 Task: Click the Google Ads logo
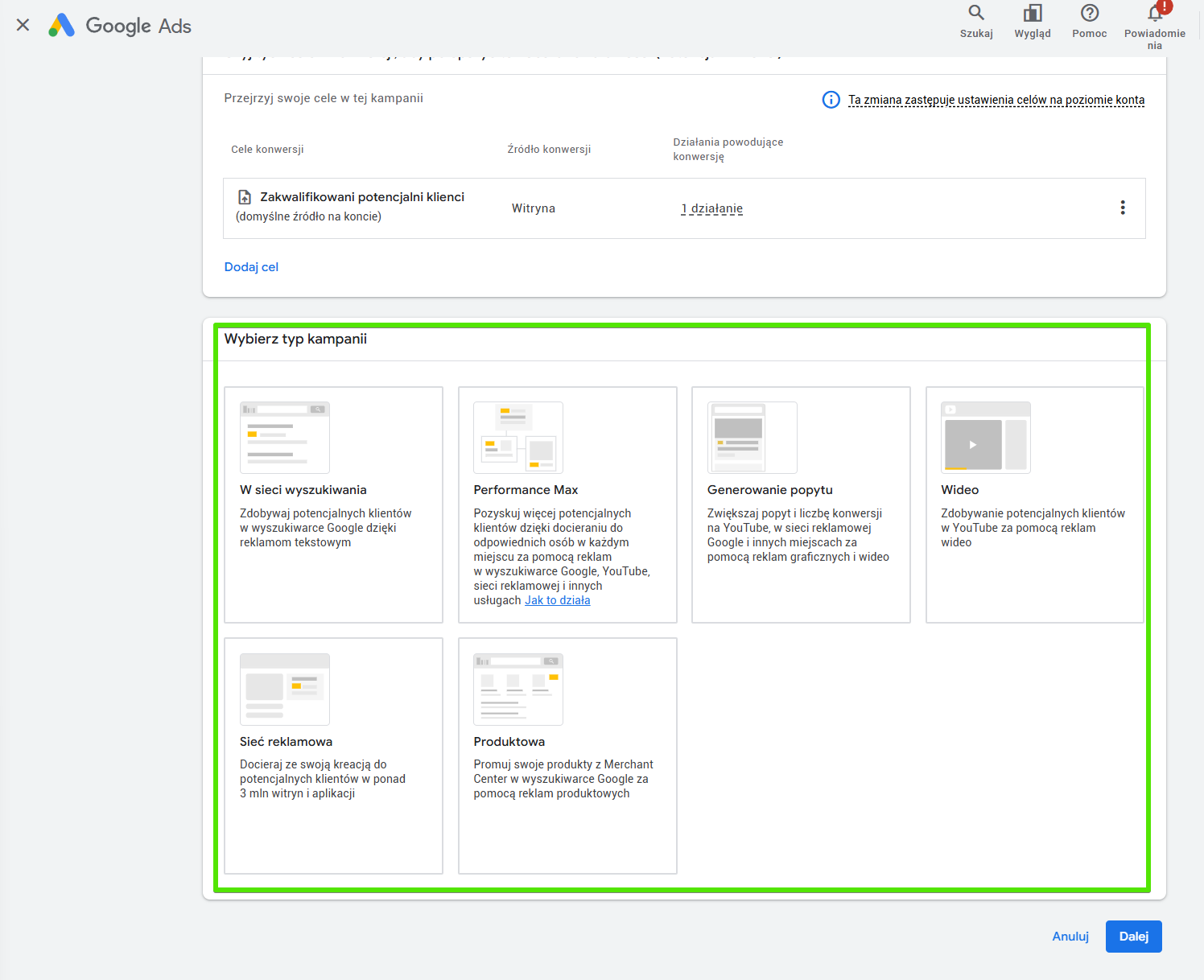(x=120, y=26)
